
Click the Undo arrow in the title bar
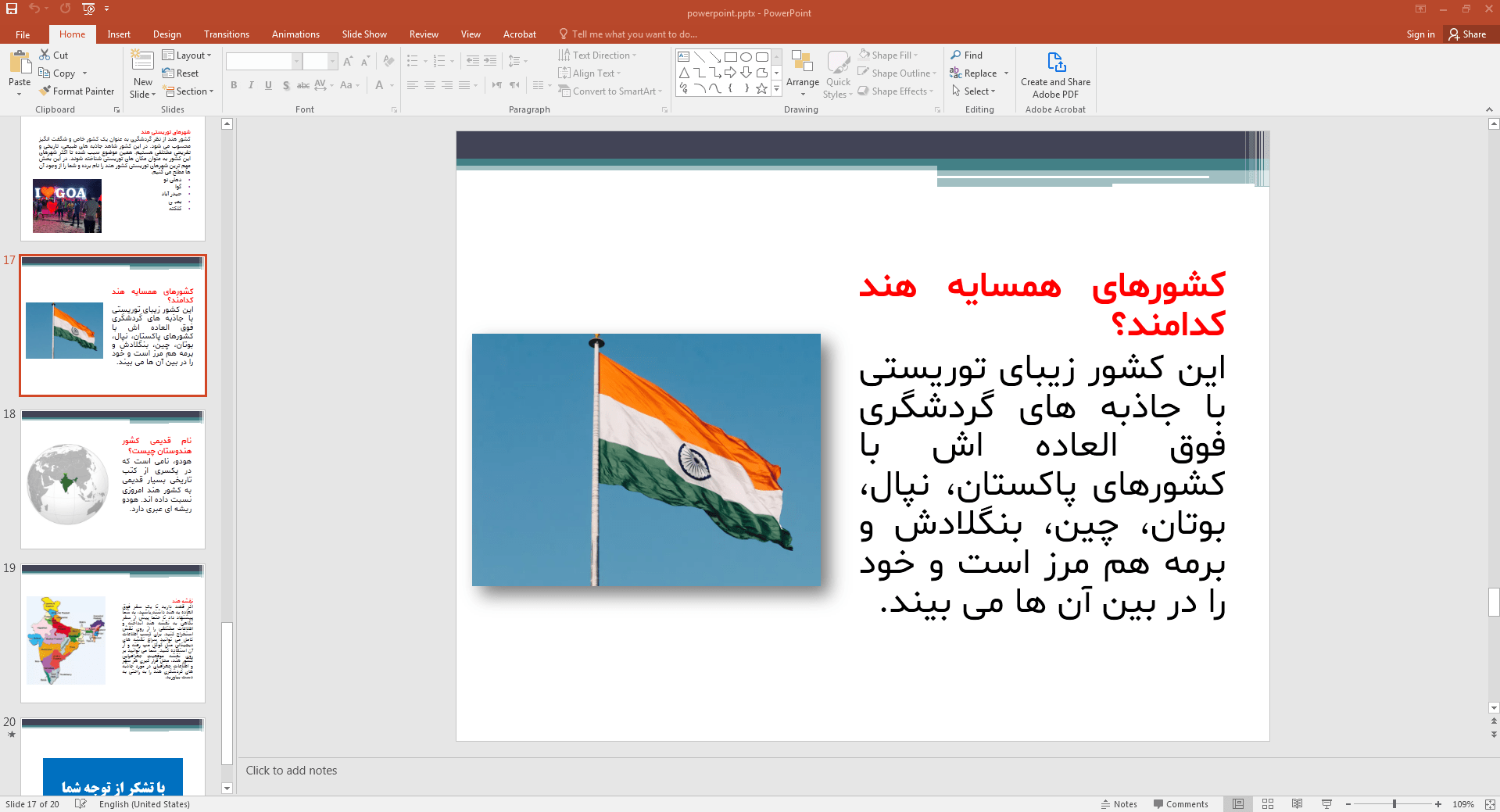(34, 9)
